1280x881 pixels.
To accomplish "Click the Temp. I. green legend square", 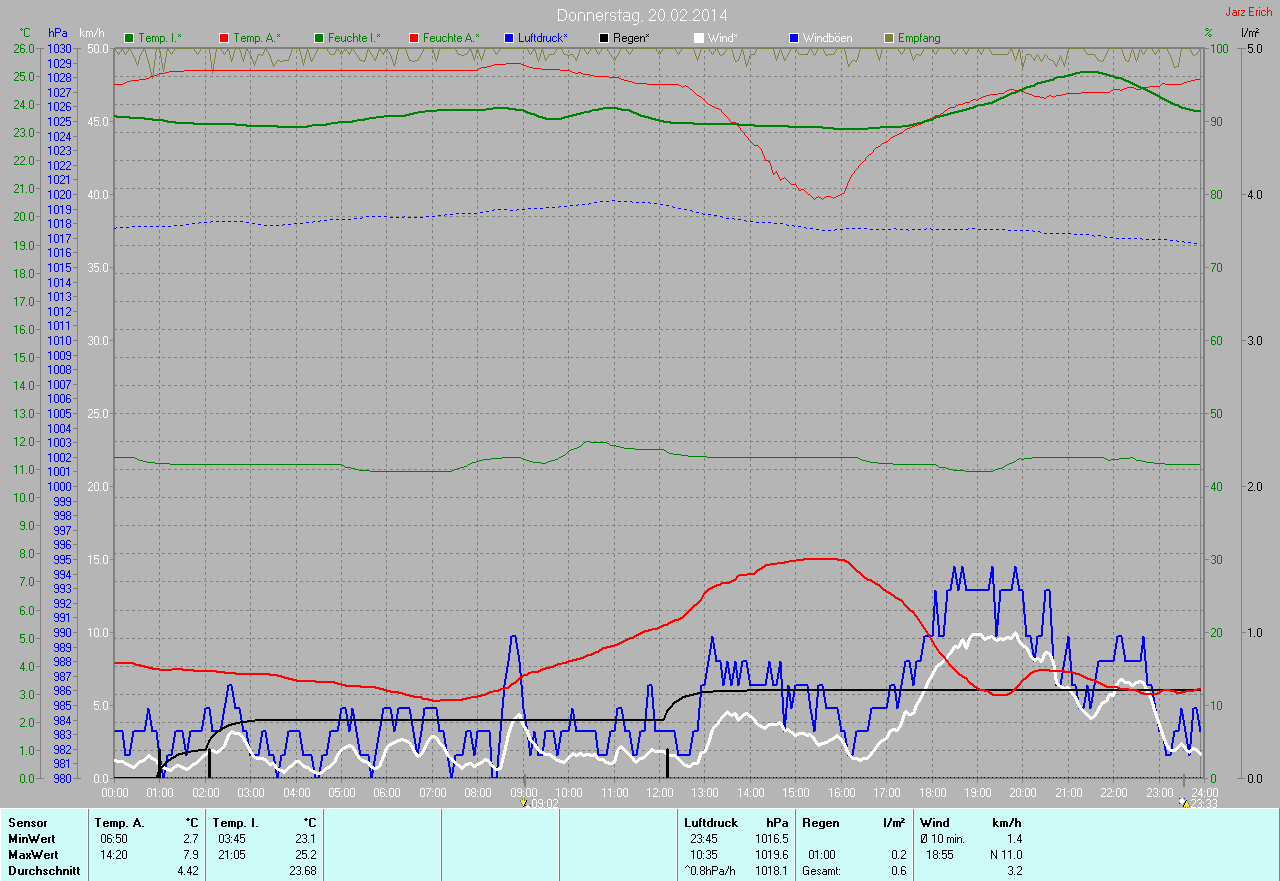I will pyautogui.click(x=129, y=38).
